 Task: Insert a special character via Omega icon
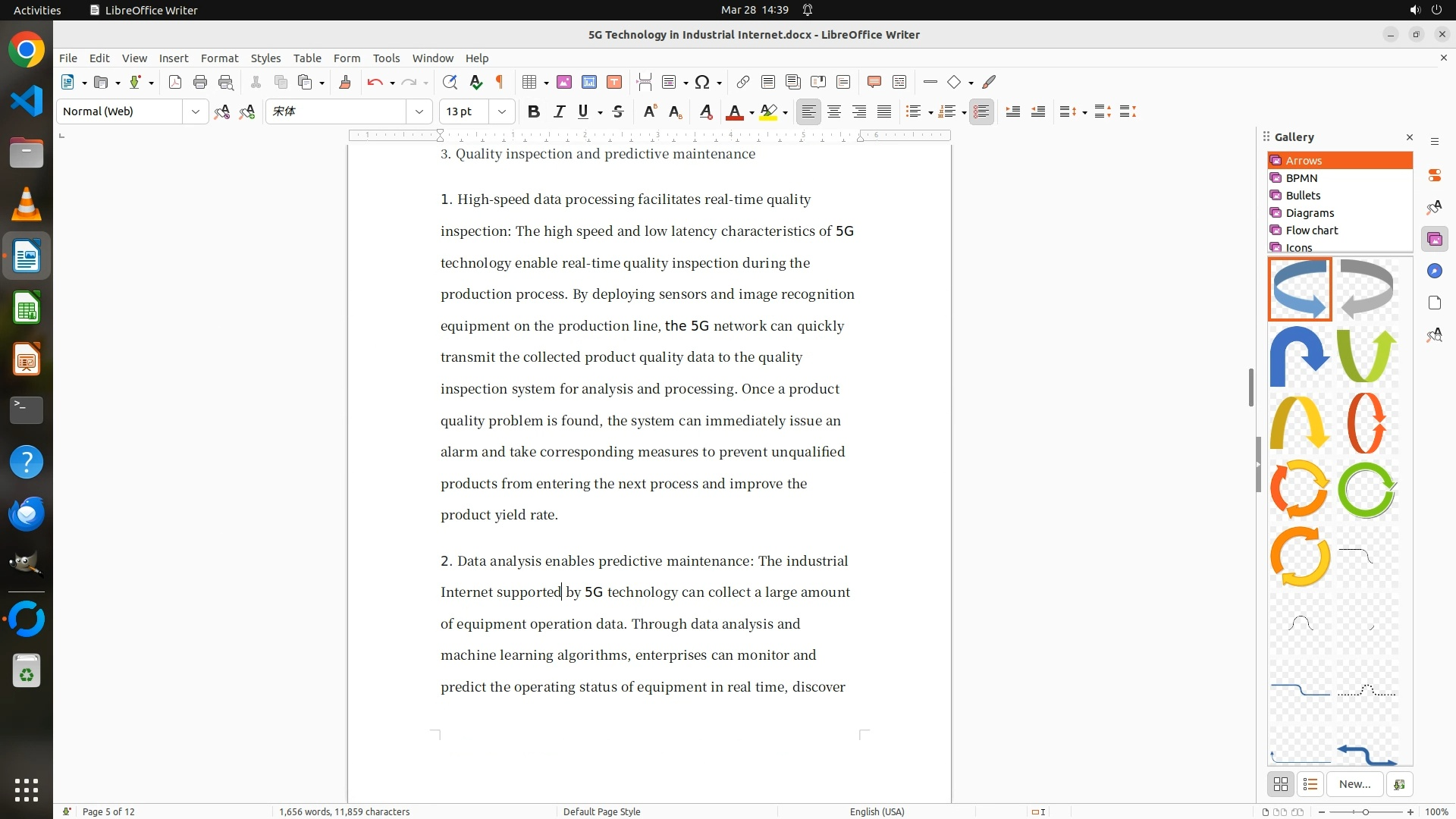702,82
